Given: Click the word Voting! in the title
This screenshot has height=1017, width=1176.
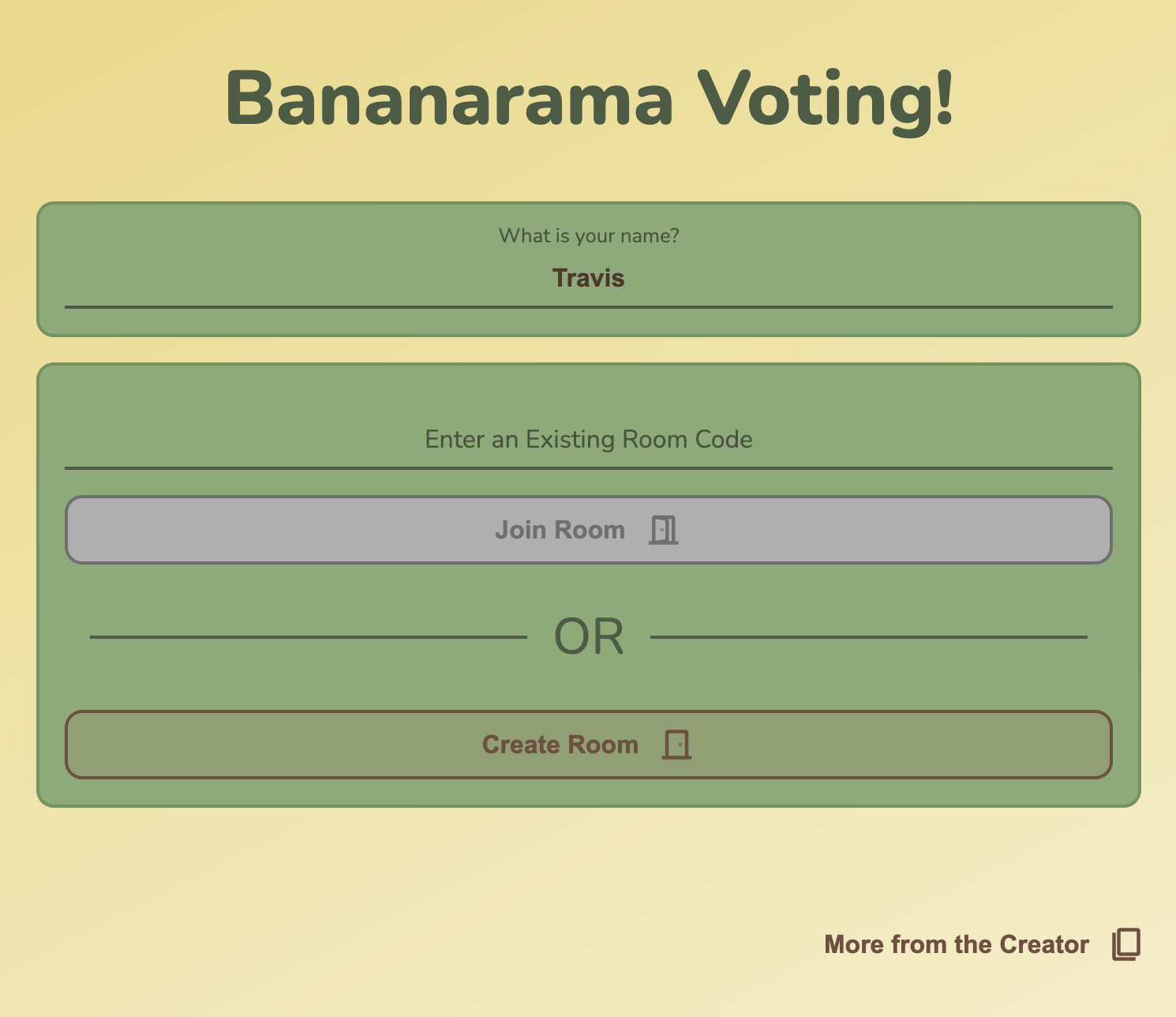Looking at the screenshot, I should 826,100.
